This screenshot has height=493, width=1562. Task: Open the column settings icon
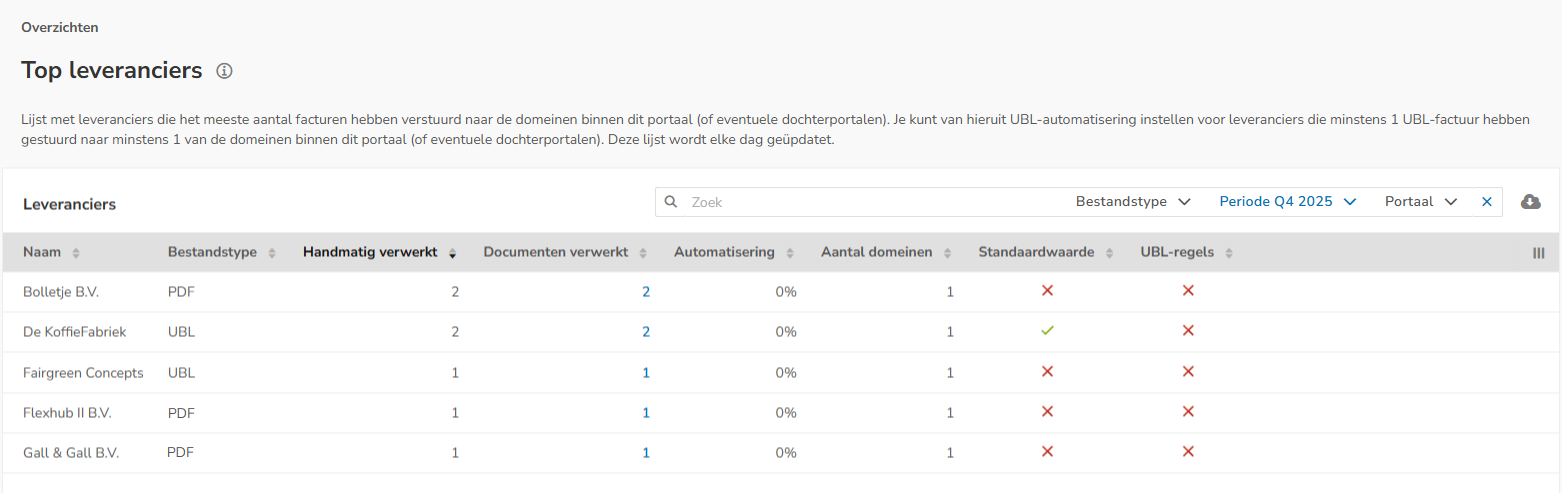(1539, 253)
